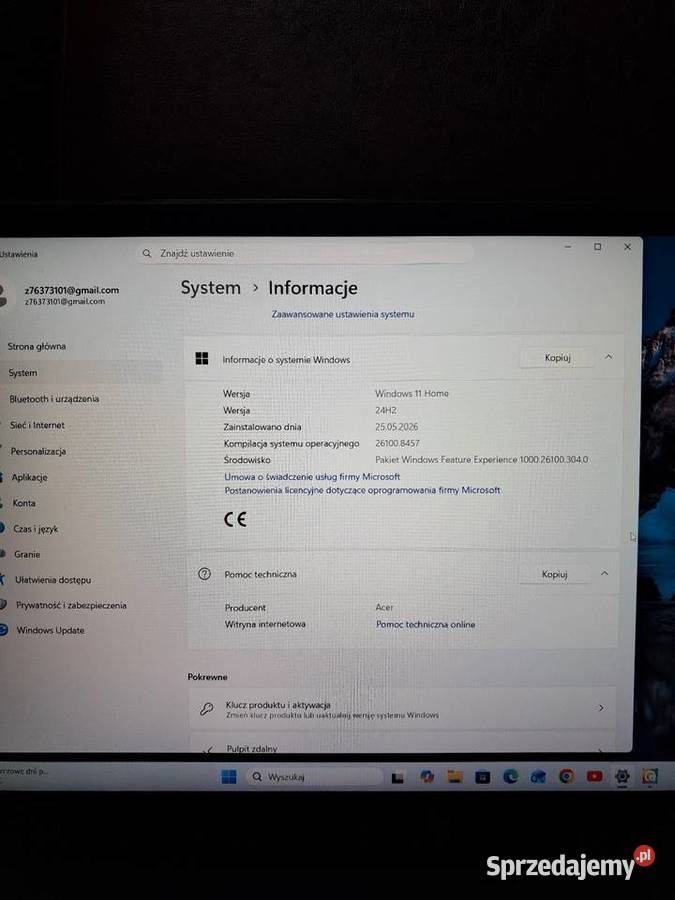Copy Pomoc techniczna details with Kopiuj
The width and height of the screenshot is (675, 900).
(x=554, y=574)
